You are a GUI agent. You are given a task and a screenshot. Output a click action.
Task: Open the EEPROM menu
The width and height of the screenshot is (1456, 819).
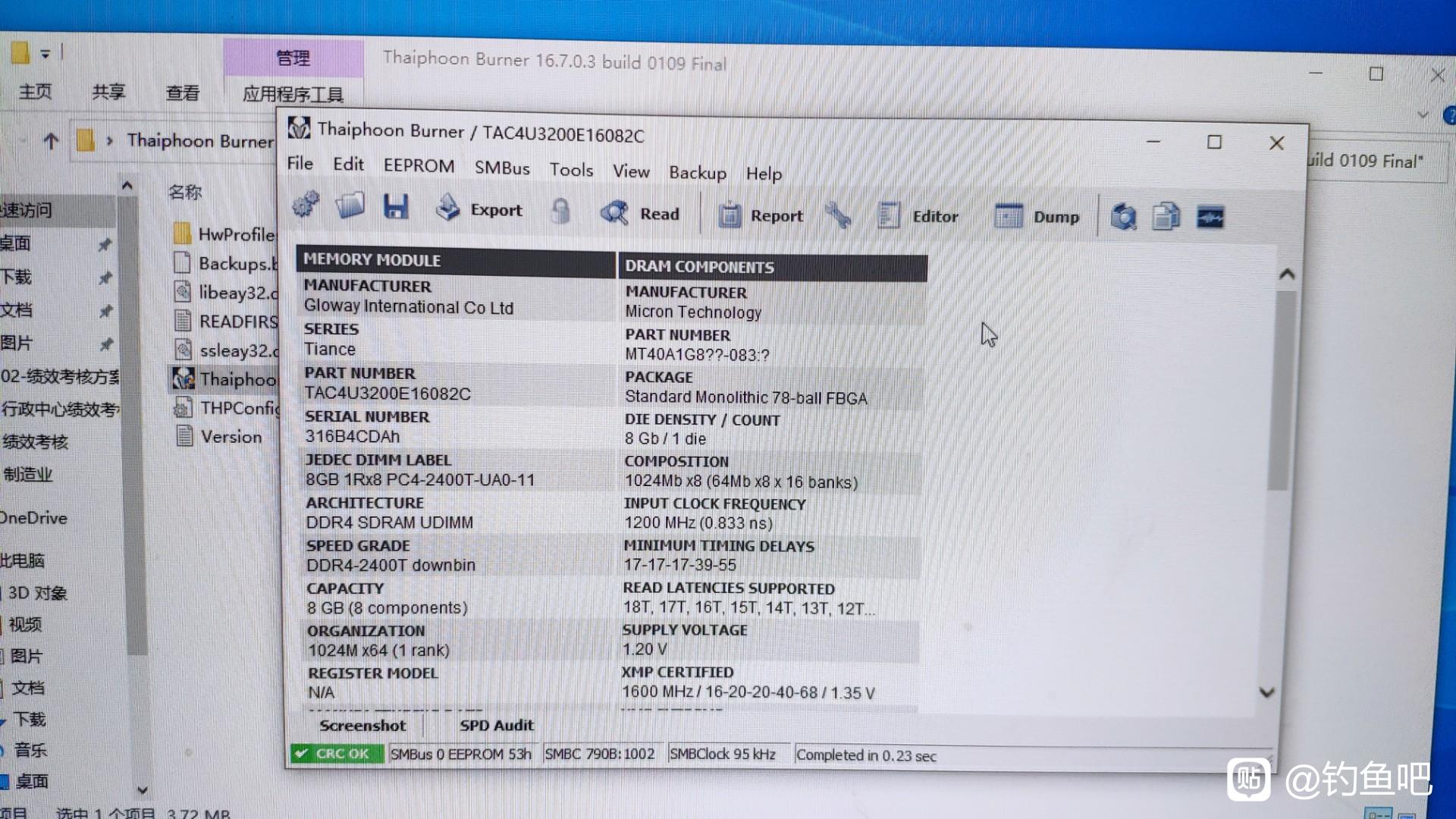click(x=419, y=166)
